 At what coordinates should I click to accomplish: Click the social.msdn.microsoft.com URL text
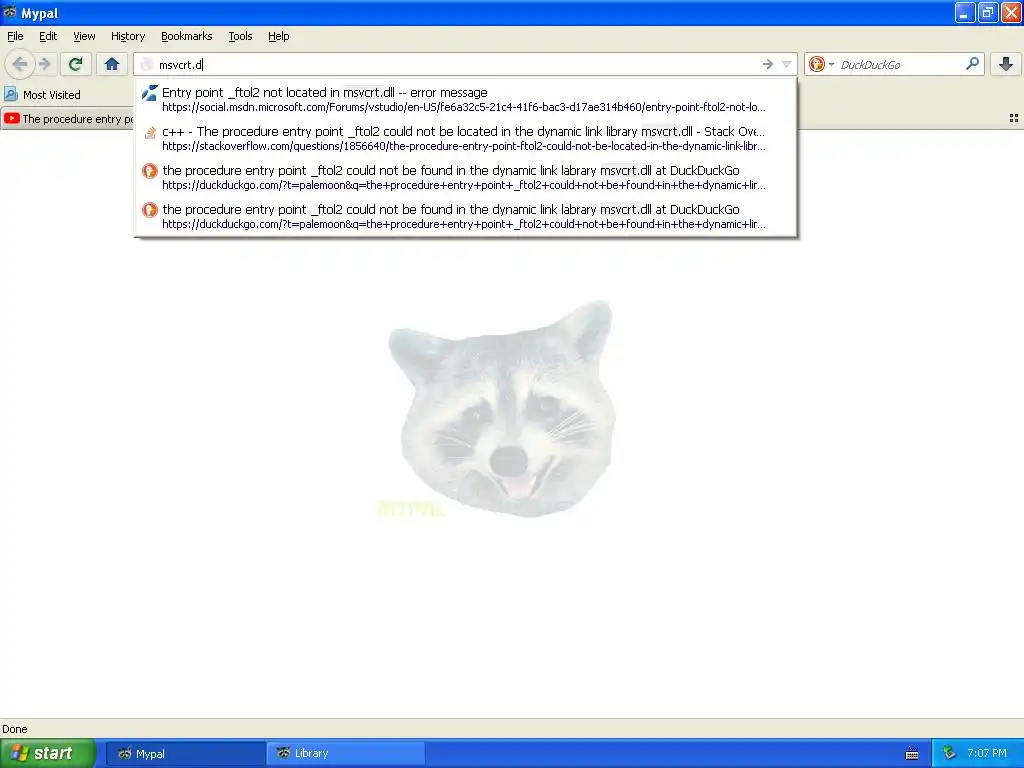click(x=464, y=107)
